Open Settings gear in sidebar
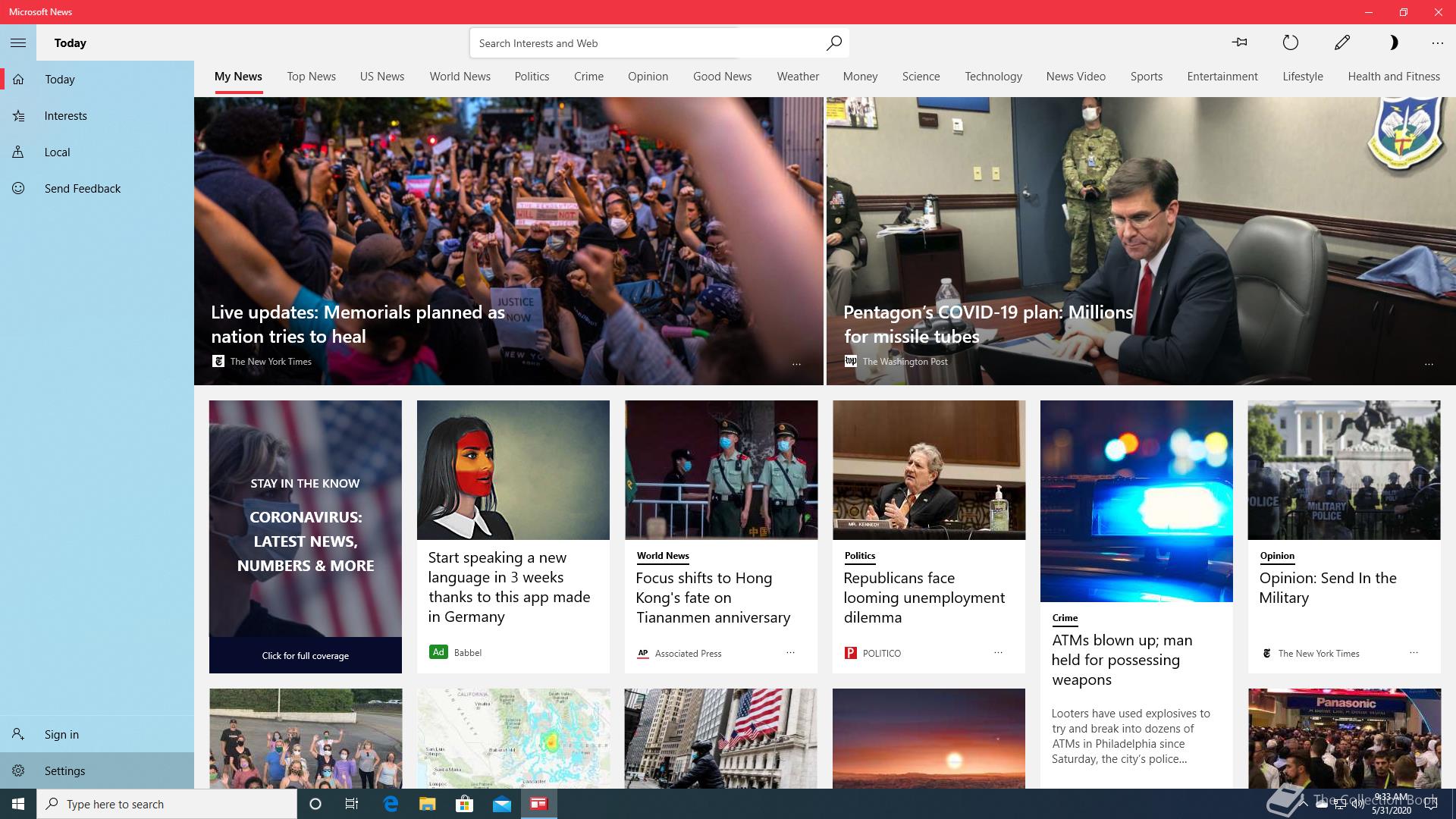 97,770
